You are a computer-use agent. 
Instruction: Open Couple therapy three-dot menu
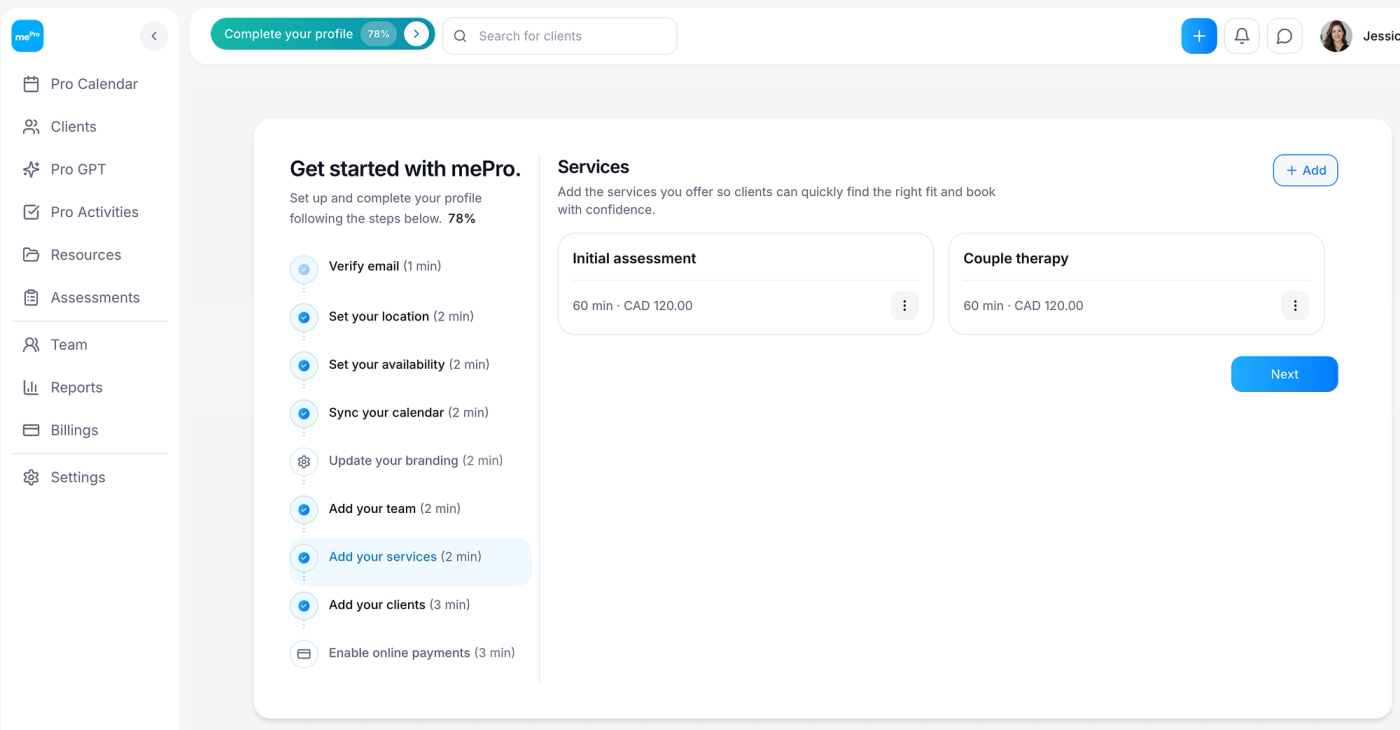coord(1295,306)
